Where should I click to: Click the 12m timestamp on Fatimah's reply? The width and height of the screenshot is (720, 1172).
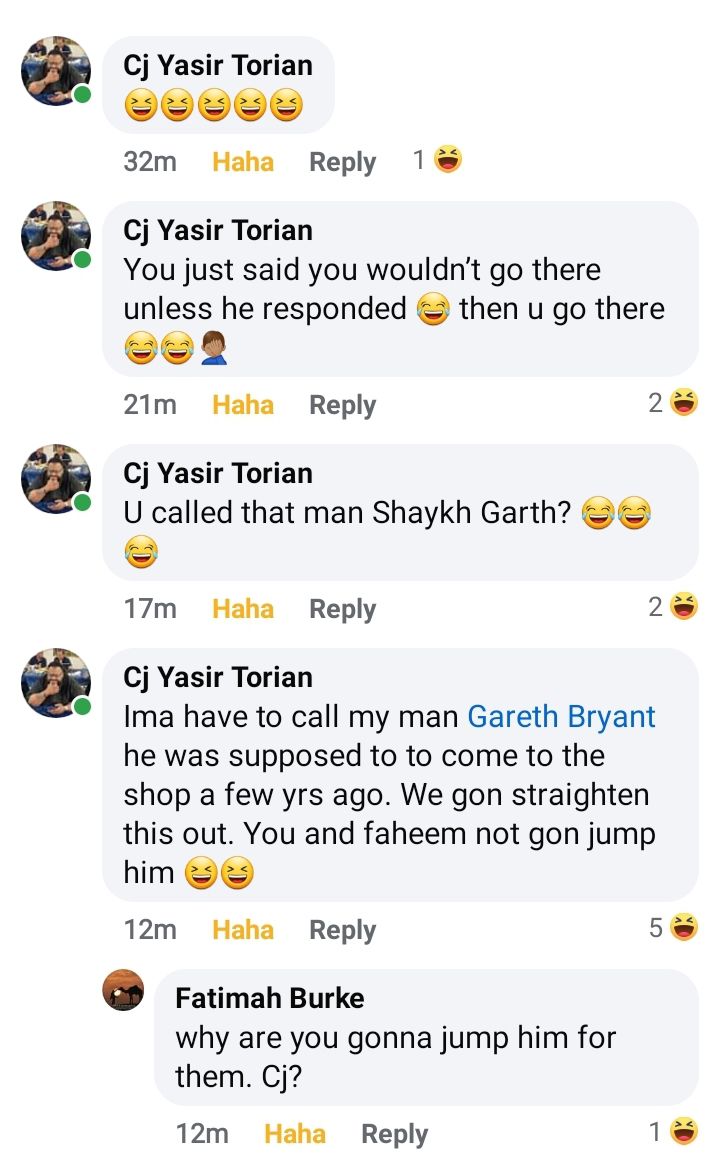(201, 1134)
